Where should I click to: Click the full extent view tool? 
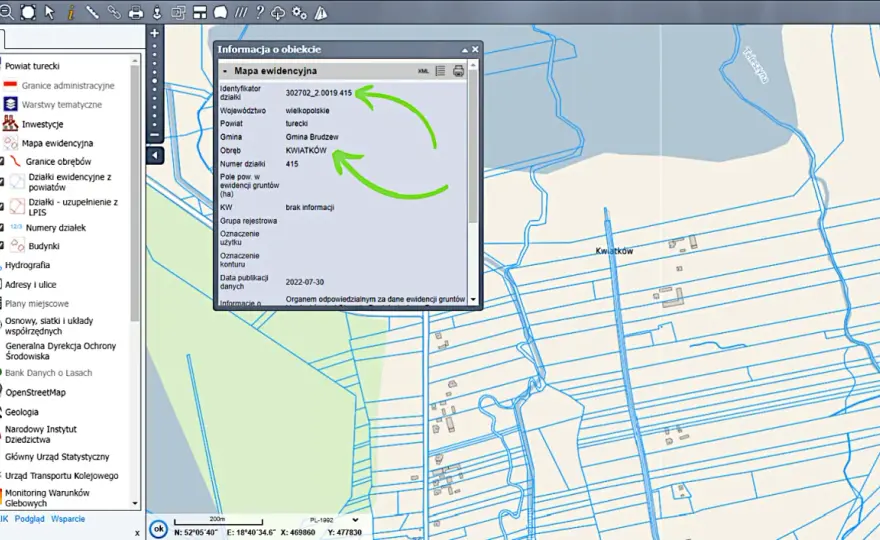coord(28,12)
